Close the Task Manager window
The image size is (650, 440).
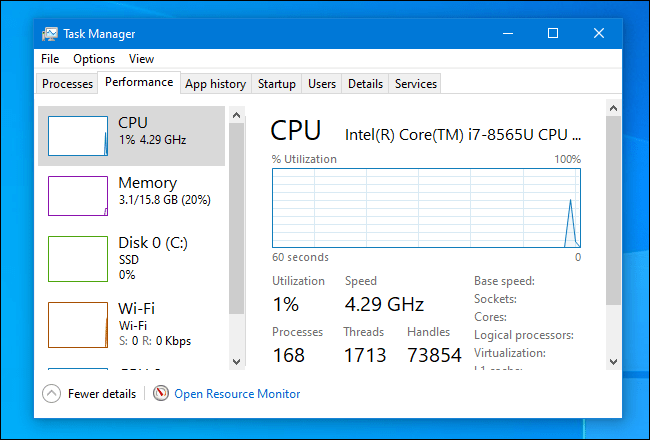tap(599, 34)
